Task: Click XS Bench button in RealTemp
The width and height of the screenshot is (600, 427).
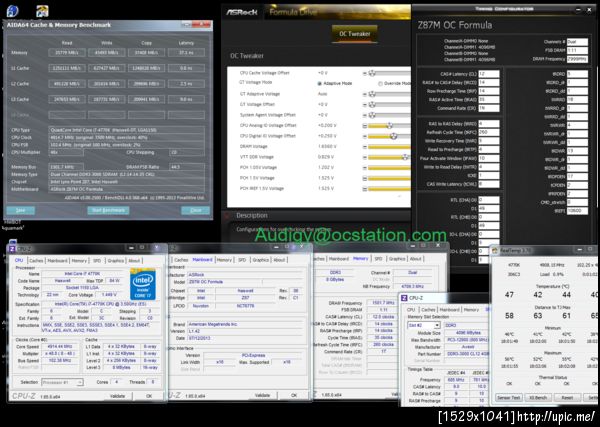Action: (538, 398)
